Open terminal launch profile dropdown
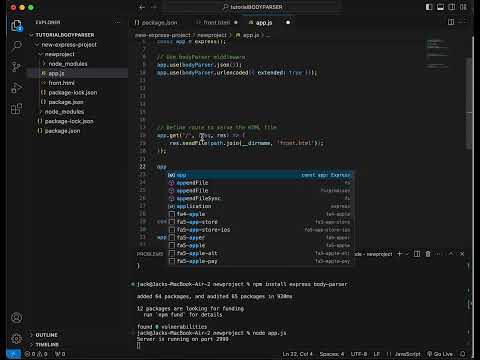 pos(407,254)
